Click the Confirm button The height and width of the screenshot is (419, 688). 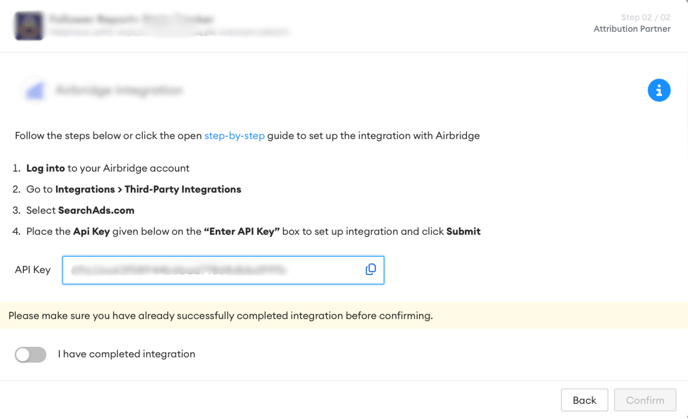[645, 400]
